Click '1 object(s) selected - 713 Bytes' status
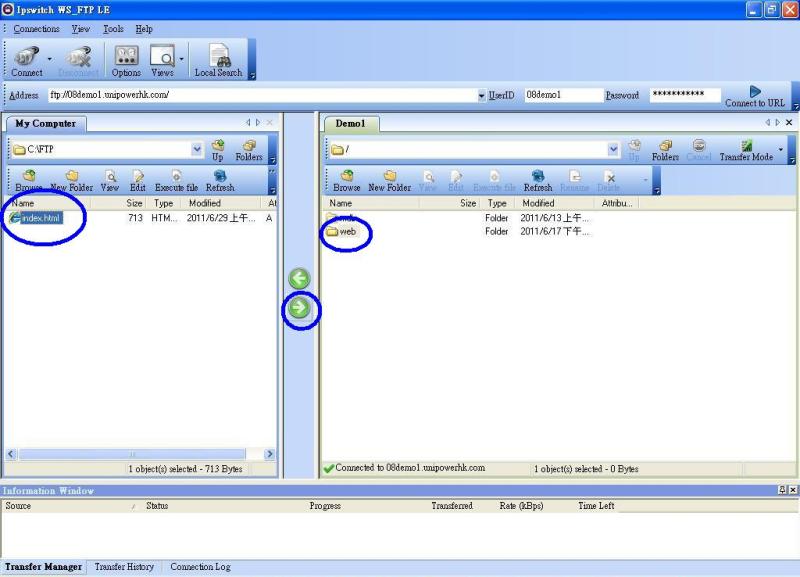Screen dimensions: 800x577 185,469
